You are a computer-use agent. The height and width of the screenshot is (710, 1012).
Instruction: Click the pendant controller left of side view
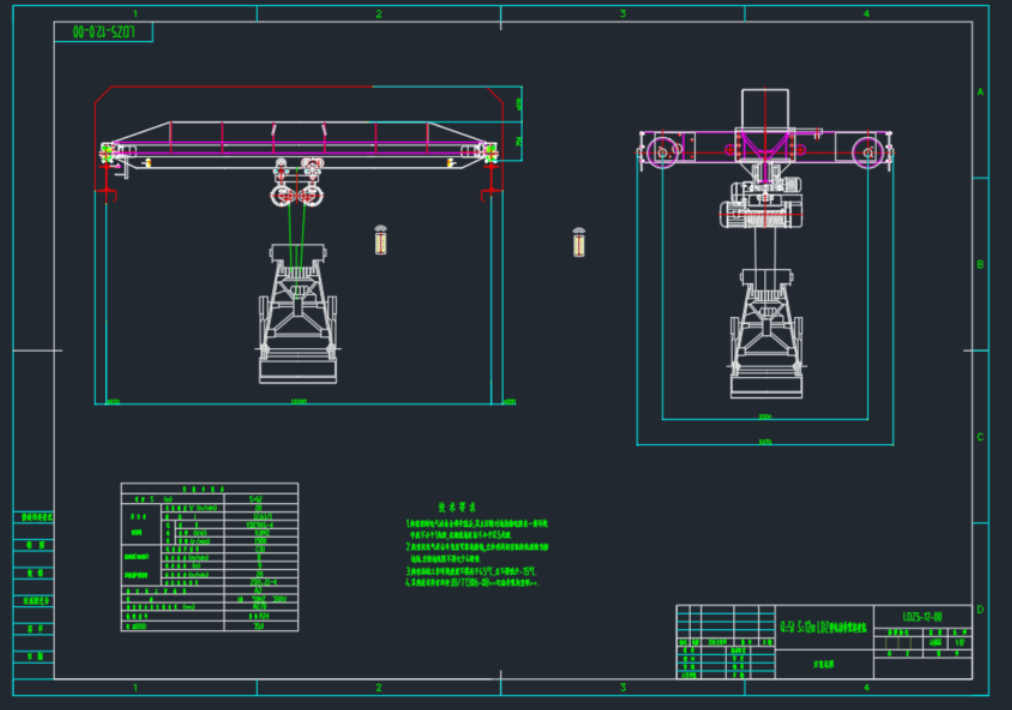pos(579,243)
